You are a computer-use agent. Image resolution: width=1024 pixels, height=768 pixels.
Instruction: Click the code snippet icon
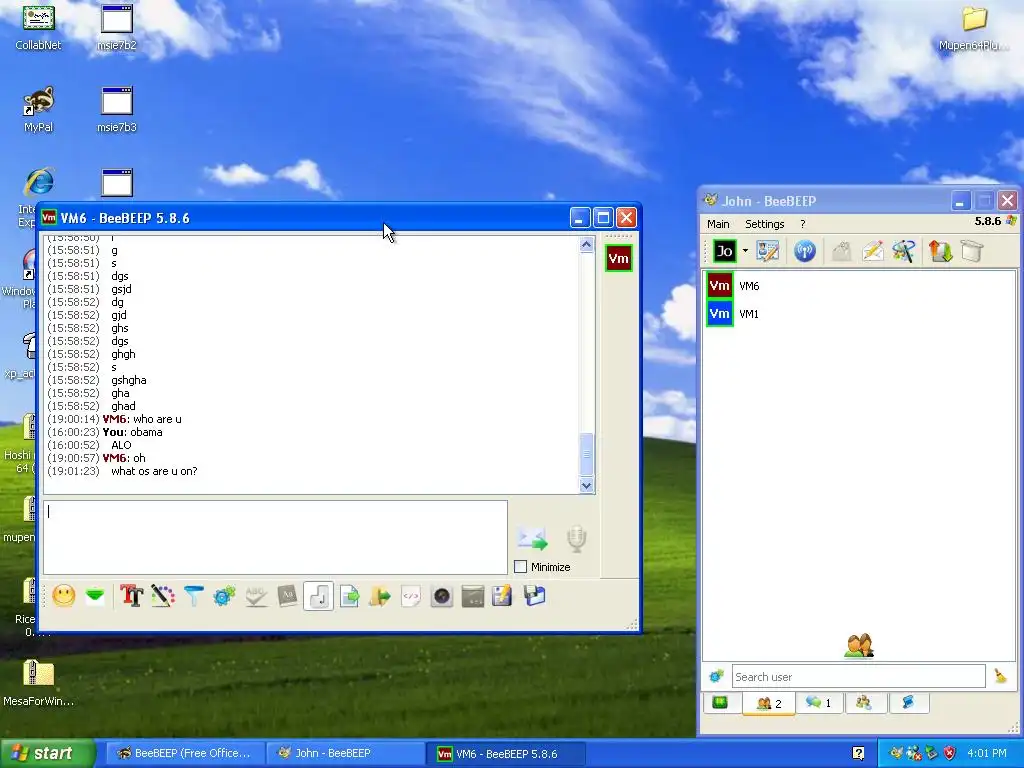411,596
